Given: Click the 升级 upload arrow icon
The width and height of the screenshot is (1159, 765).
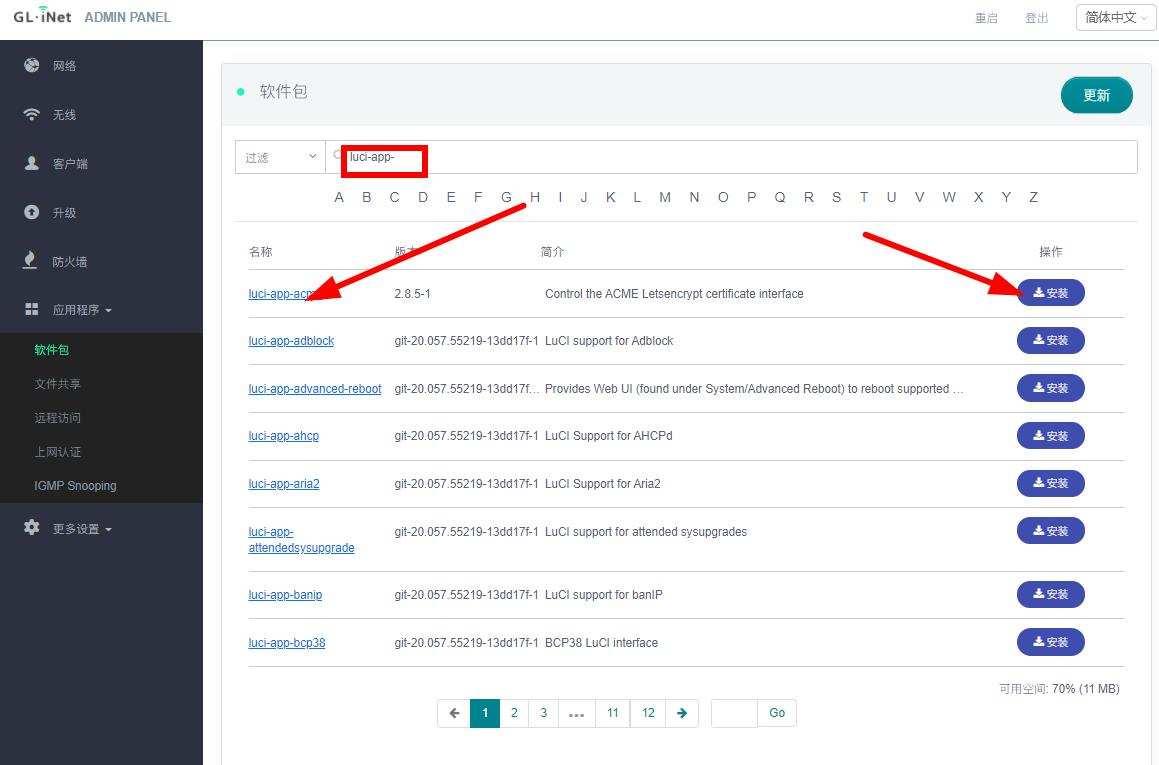Looking at the screenshot, I should (31, 212).
